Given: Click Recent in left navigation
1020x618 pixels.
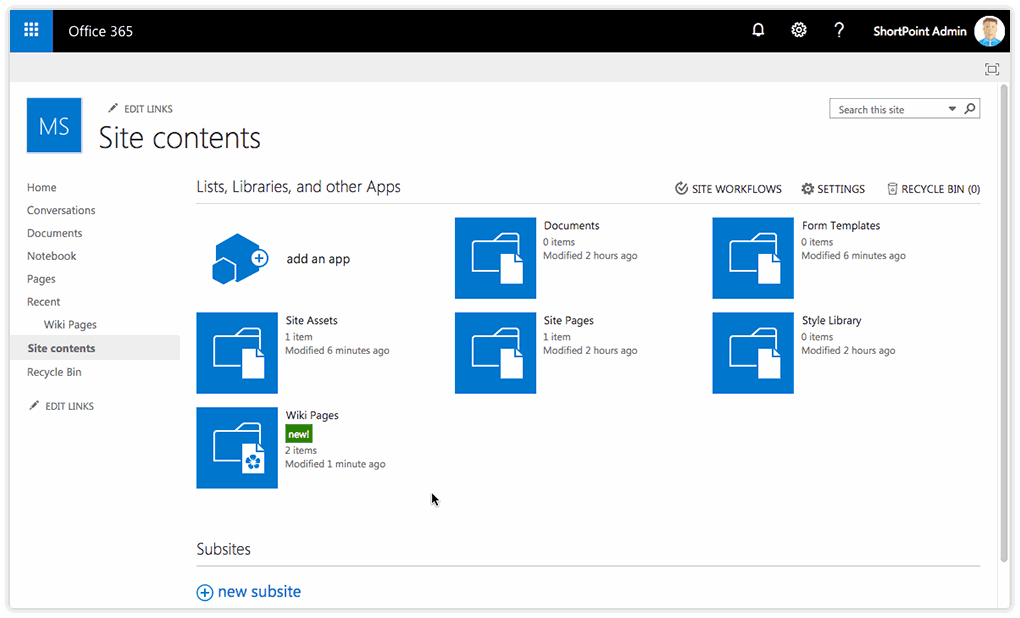Looking at the screenshot, I should click(x=44, y=302).
